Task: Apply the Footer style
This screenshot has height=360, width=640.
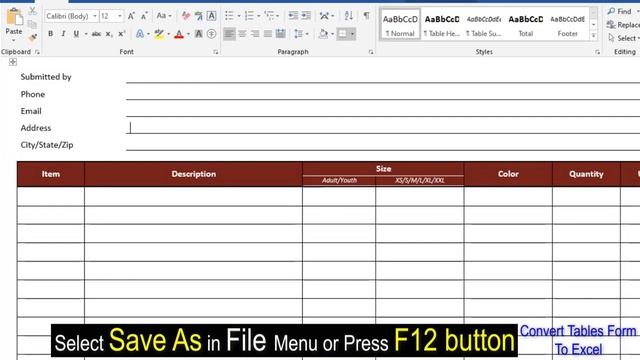Action: coord(567,25)
